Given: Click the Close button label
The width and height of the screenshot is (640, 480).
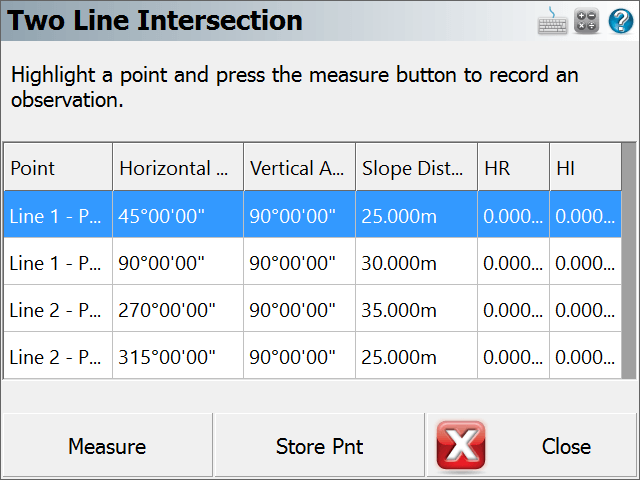Looking at the screenshot, I should [566, 446].
